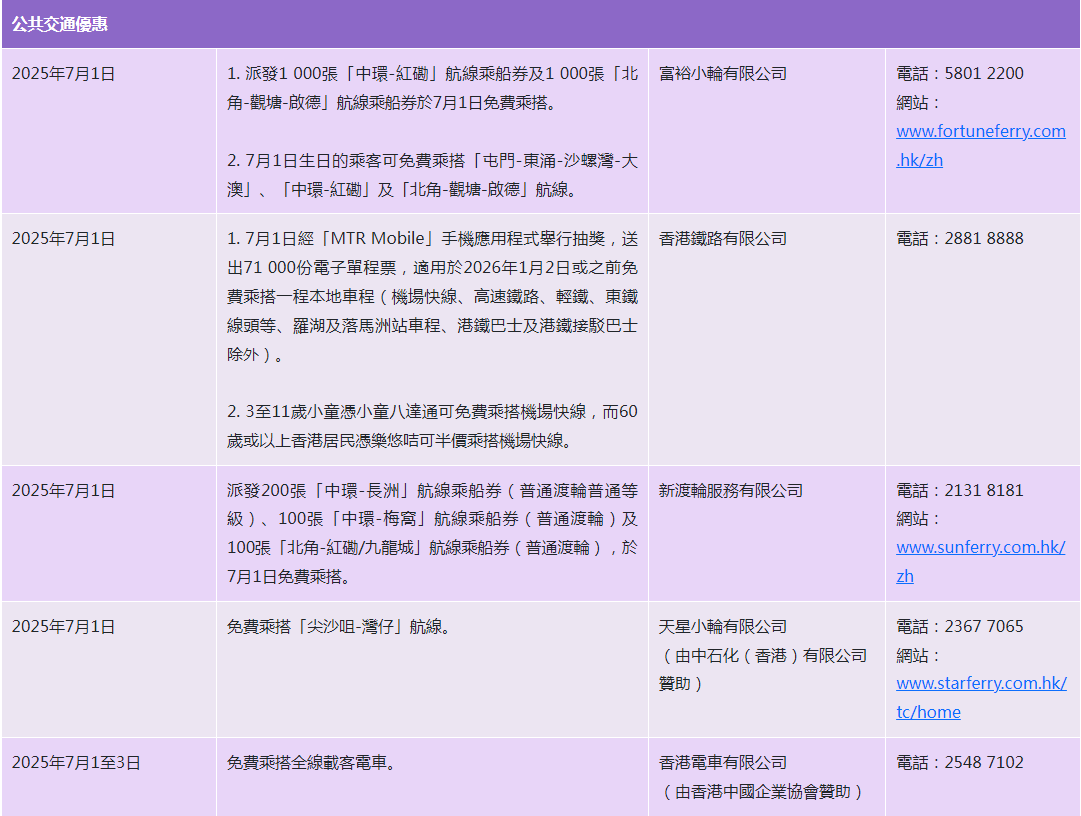Open the www.starferry.com.hk/tc/home link
Screen dimensions: 1081x816
980,684
